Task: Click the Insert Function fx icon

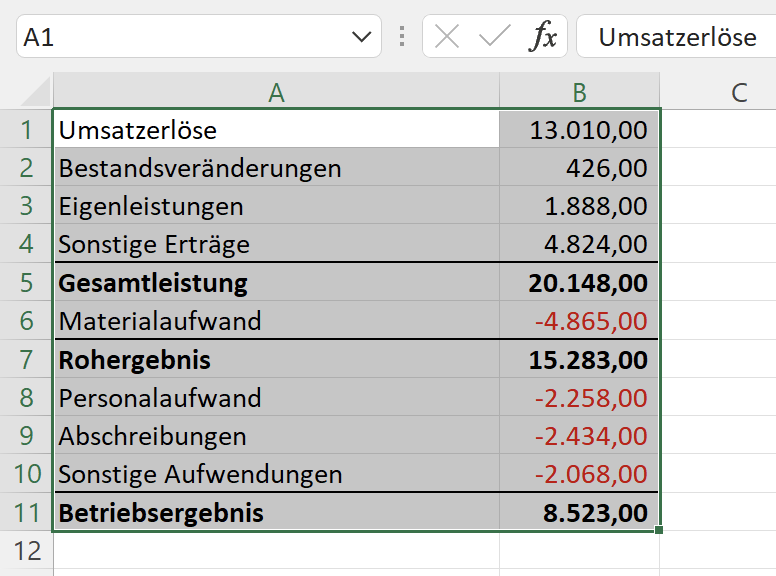Action: click(543, 36)
